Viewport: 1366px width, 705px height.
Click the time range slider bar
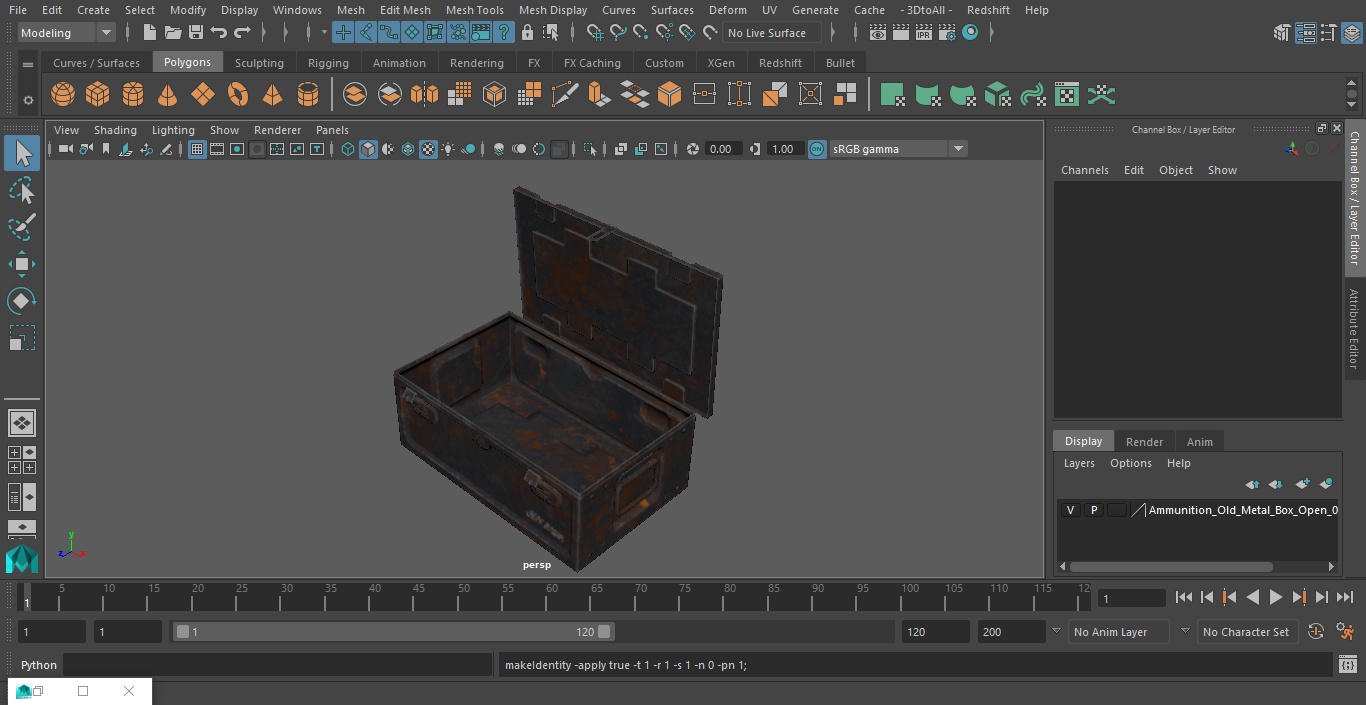coord(394,632)
